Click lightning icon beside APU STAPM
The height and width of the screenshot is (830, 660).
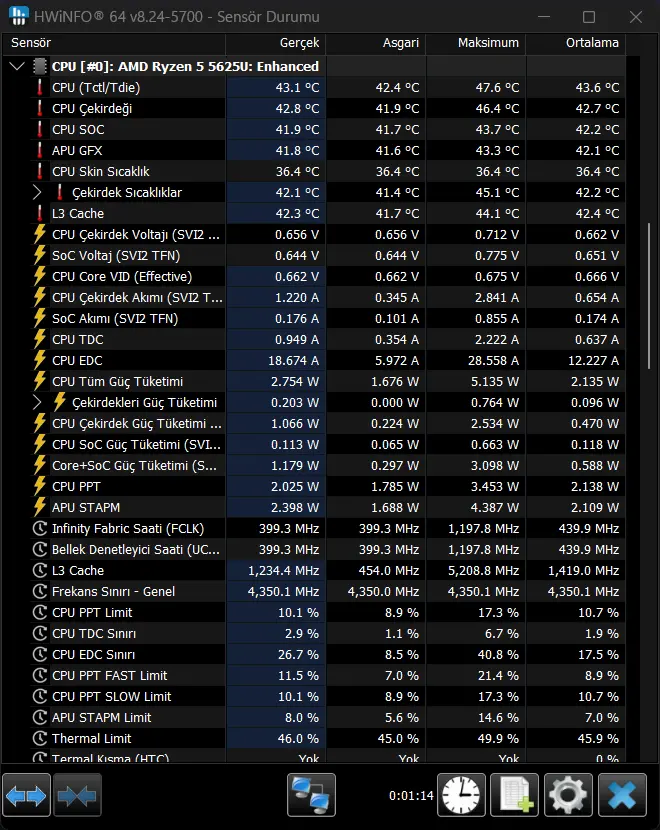pyautogui.click(x=40, y=507)
